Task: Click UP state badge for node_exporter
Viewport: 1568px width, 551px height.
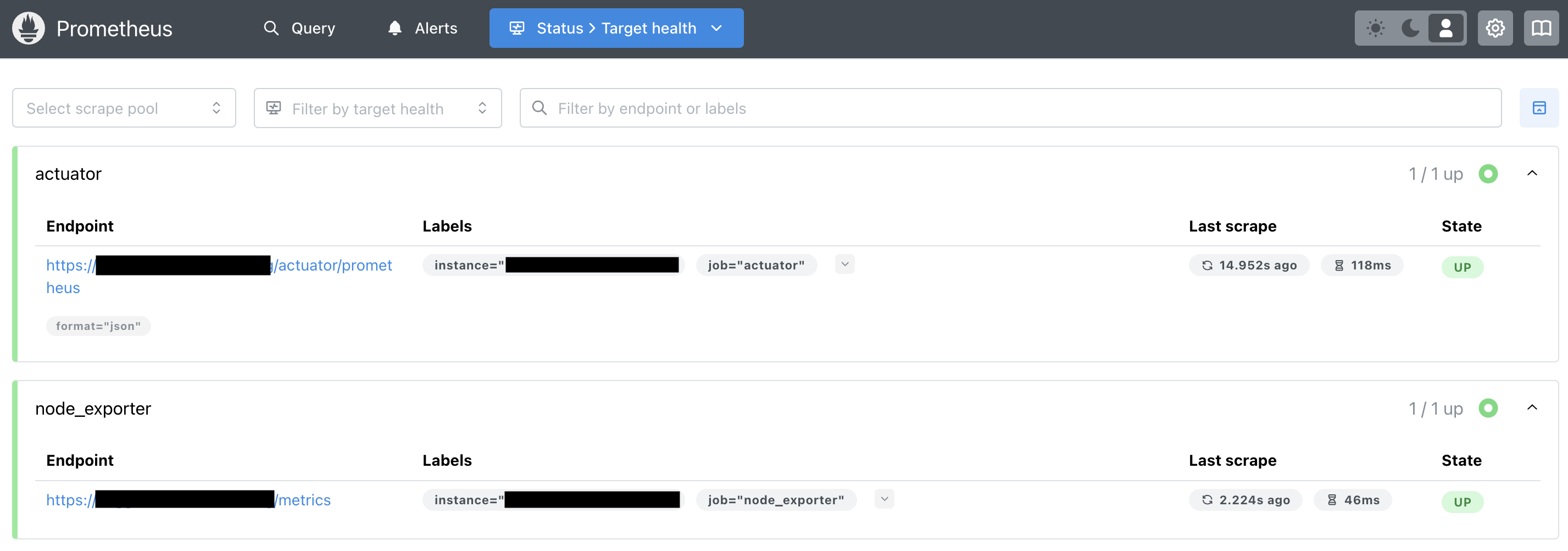Action: 1462,502
